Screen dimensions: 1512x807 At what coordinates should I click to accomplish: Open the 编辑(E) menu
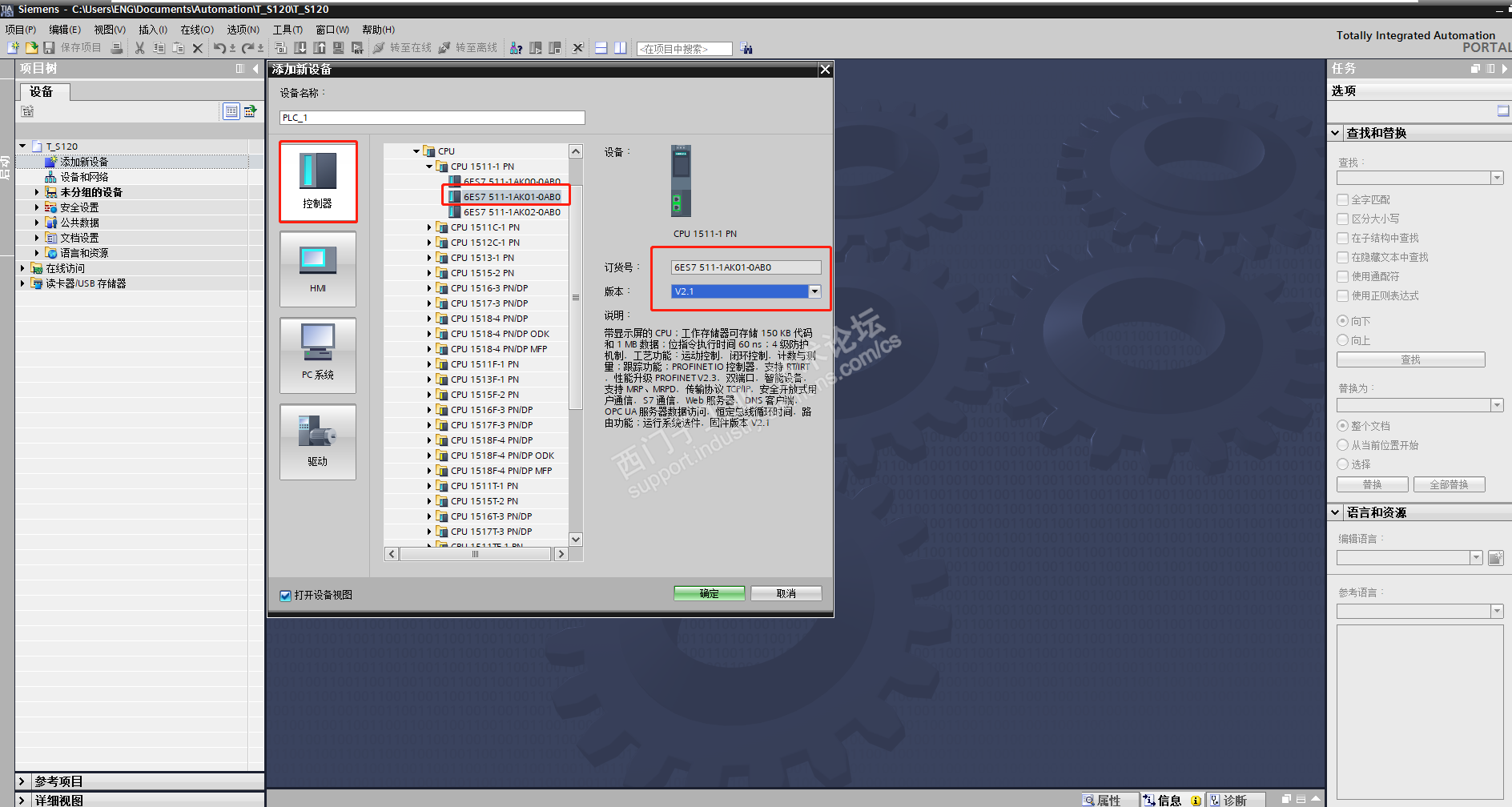click(65, 30)
